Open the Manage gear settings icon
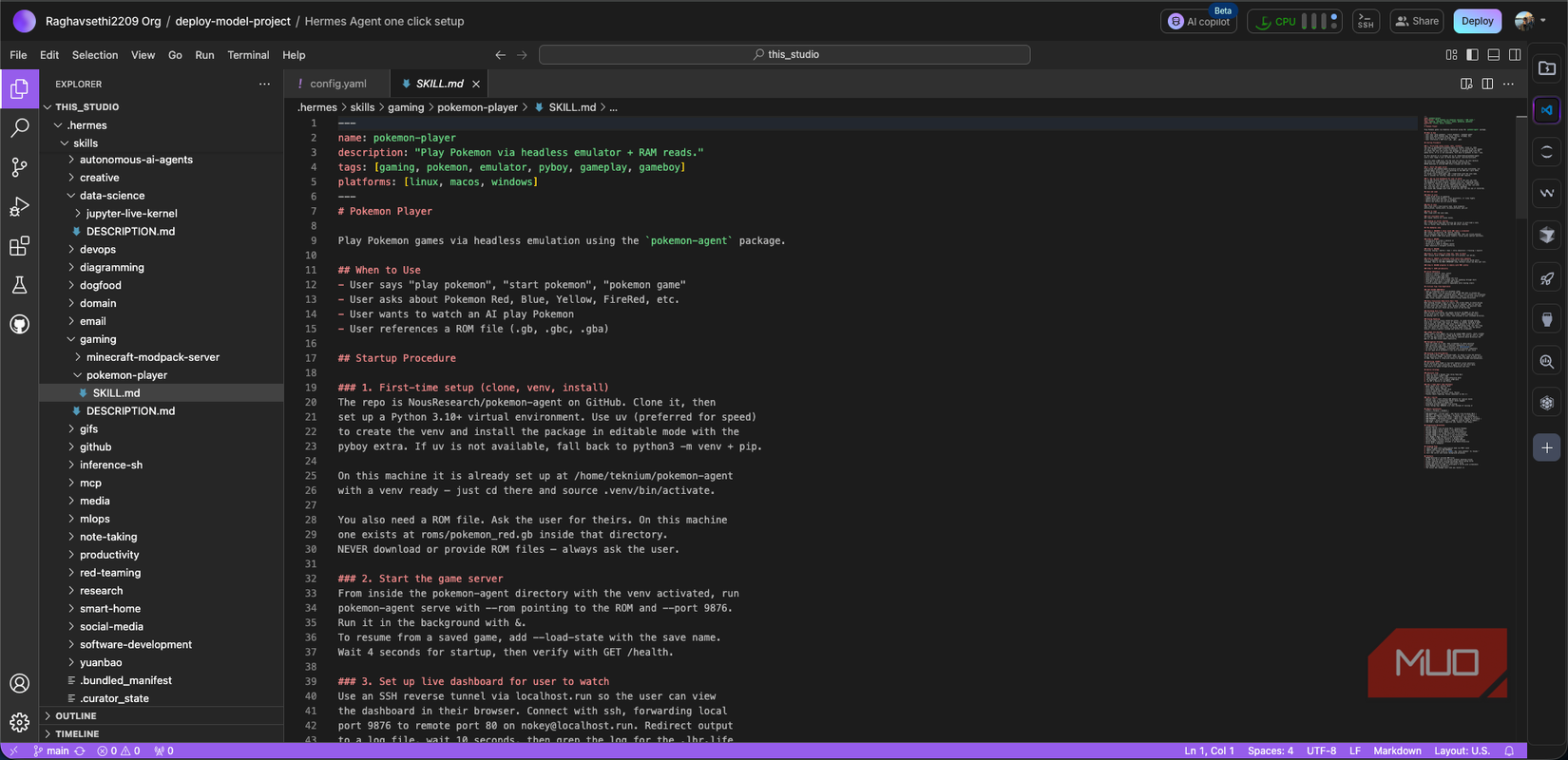The width and height of the screenshot is (1568, 760). (x=19, y=722)
